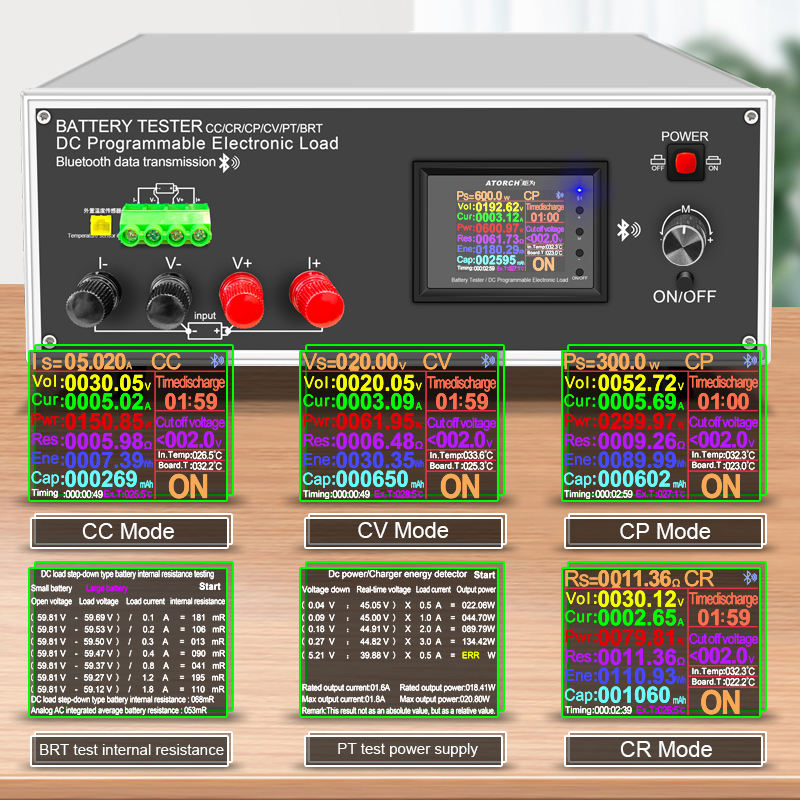Select the black V- terminal post

coord(169,301)
